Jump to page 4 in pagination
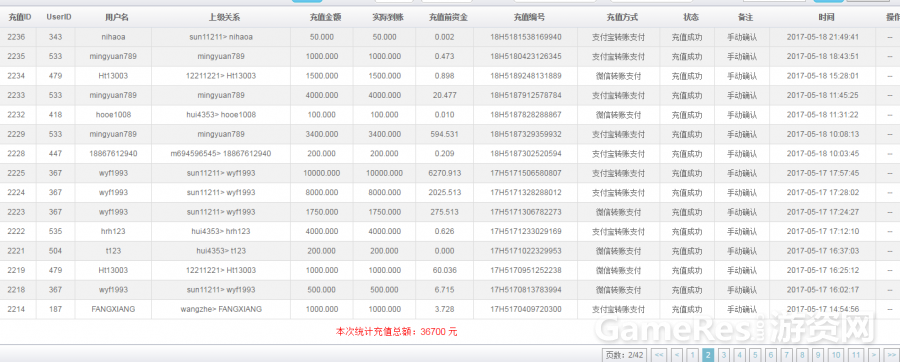The image size is (900, 362). tap(740, 355)
